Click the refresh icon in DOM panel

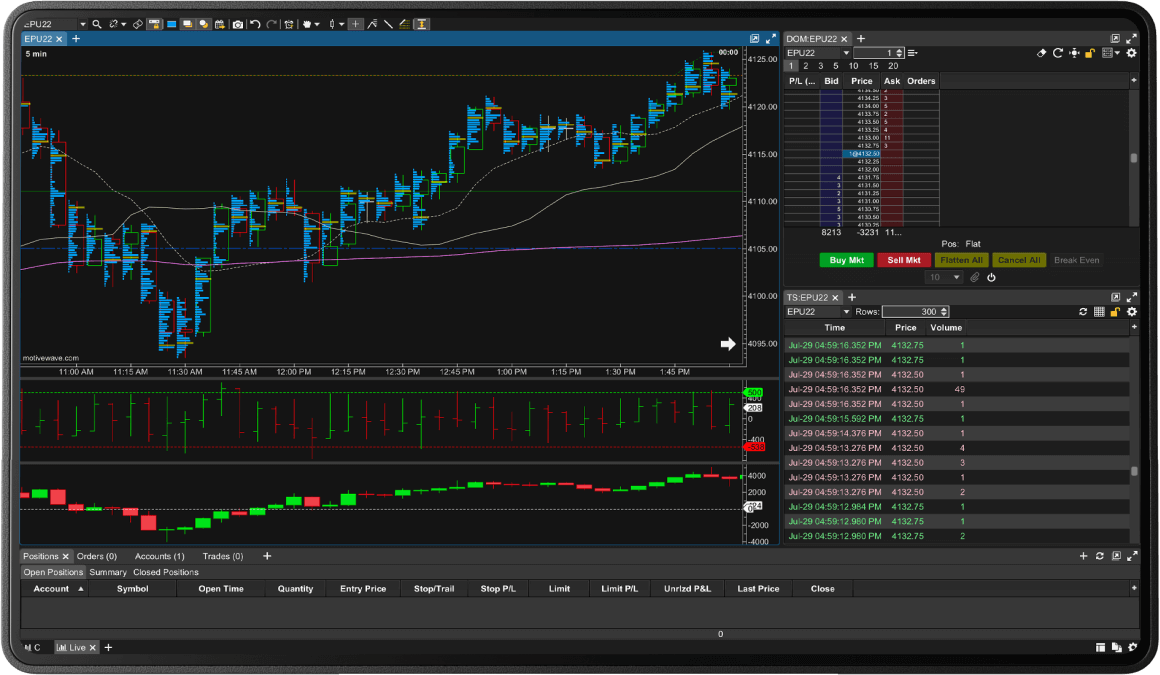pyautogui.click(x=1058, y=53)
